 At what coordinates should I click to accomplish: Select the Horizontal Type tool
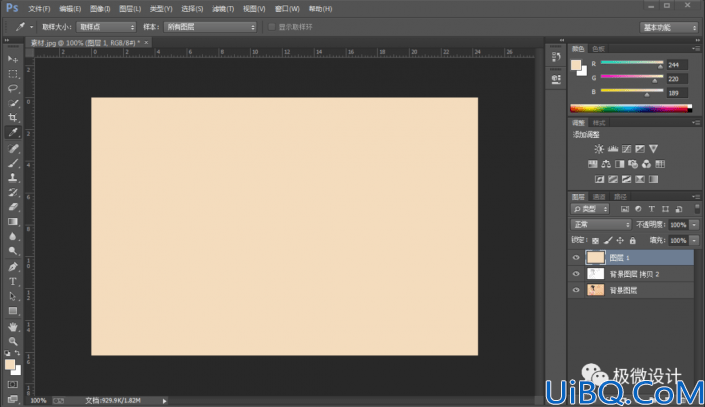[13, 282]
